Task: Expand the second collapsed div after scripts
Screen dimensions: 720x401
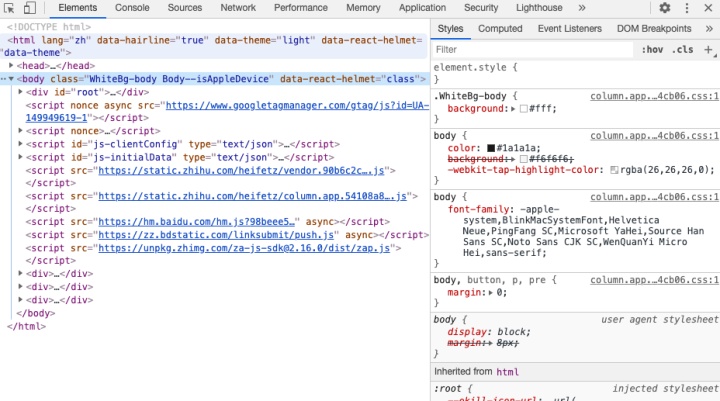Action: 20,287
